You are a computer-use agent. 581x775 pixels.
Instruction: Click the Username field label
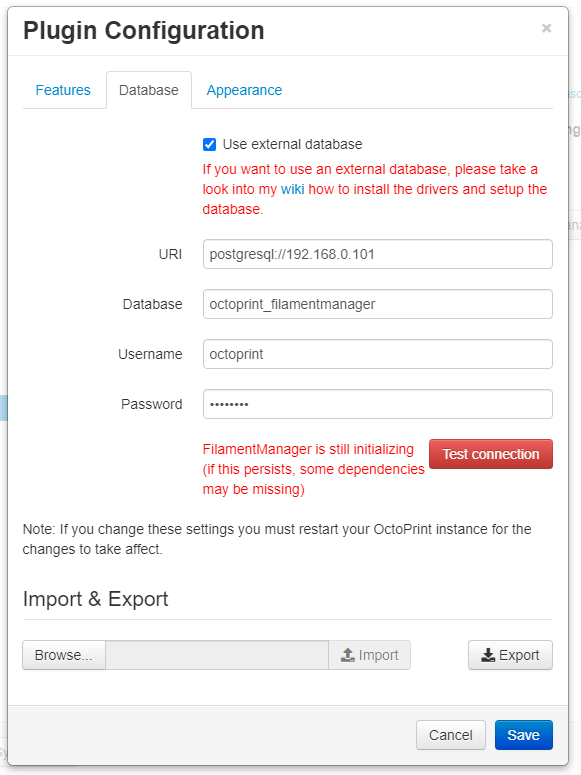[150, 354]
